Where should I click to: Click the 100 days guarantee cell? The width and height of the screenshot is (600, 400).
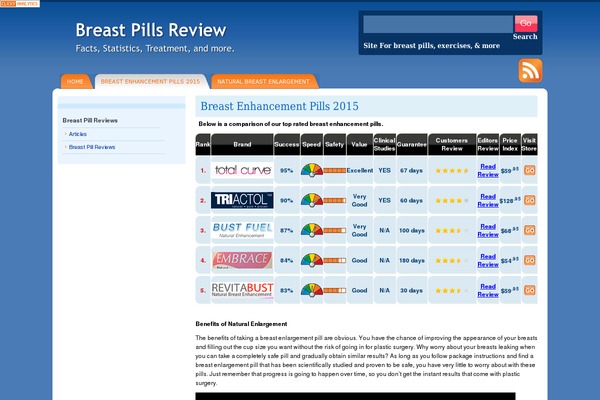click(x=412, y=230)
